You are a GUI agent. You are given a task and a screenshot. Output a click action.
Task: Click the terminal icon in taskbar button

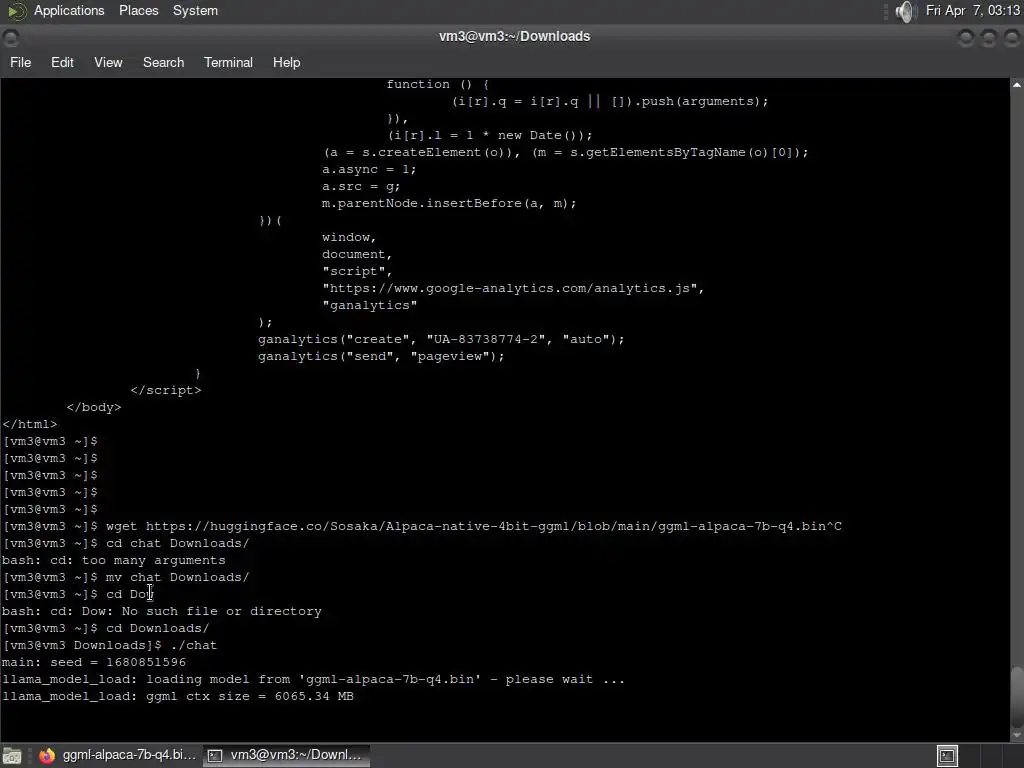215,756
